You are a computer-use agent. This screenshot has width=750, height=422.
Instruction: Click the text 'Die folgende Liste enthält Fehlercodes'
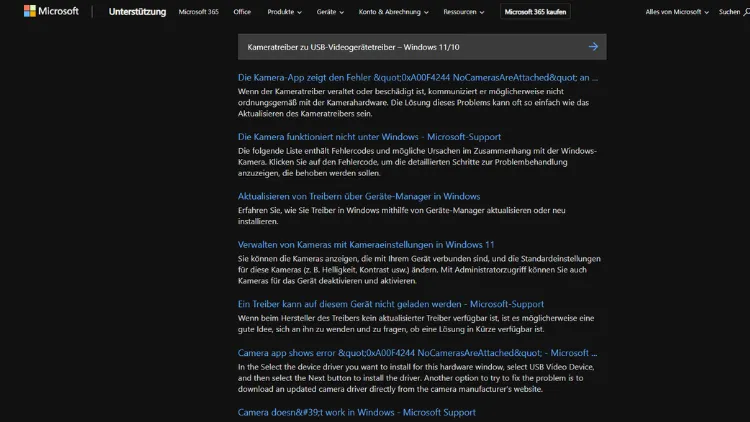[308, 151]
